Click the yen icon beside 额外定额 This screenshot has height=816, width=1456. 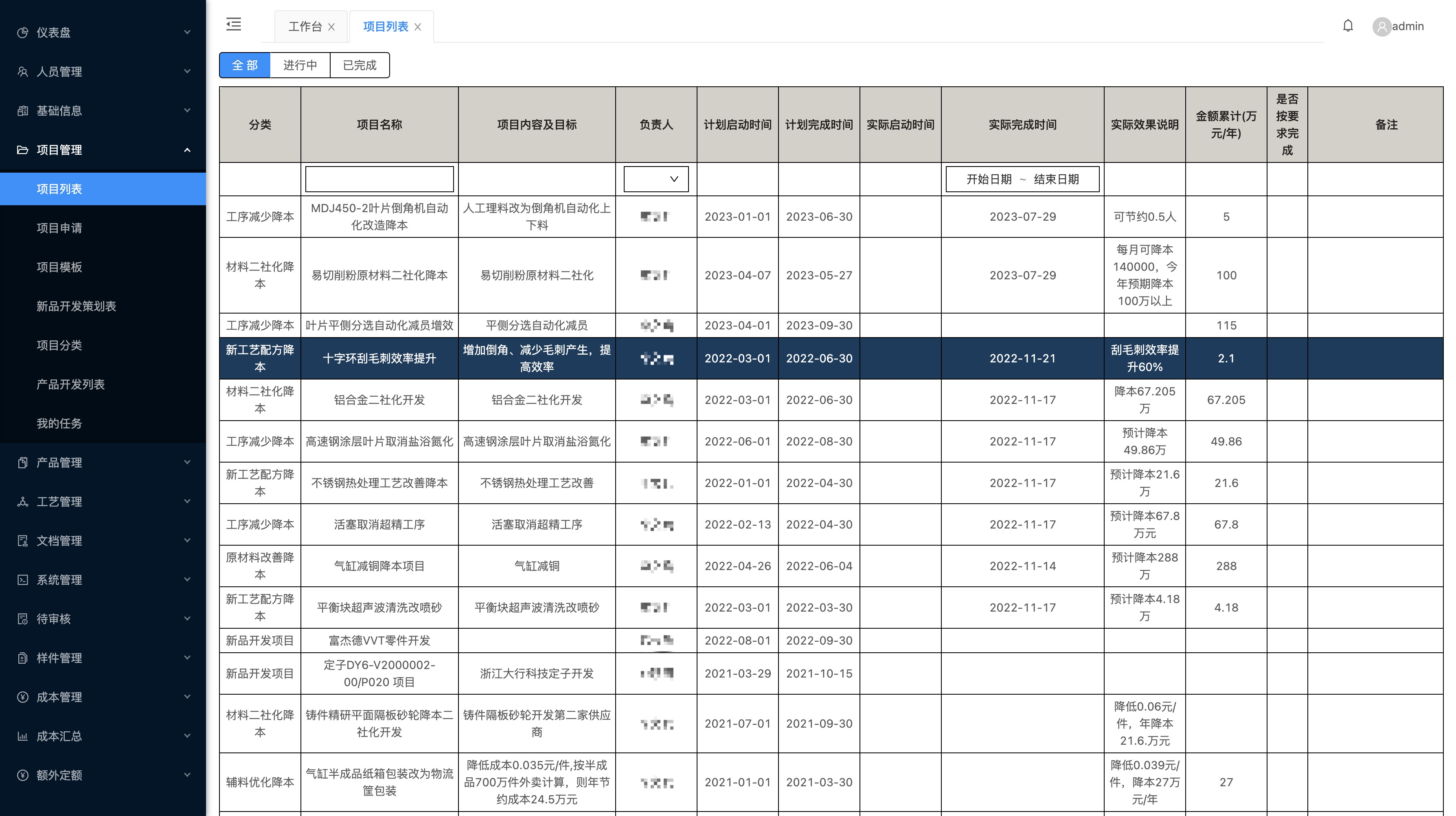pos(23,775)
